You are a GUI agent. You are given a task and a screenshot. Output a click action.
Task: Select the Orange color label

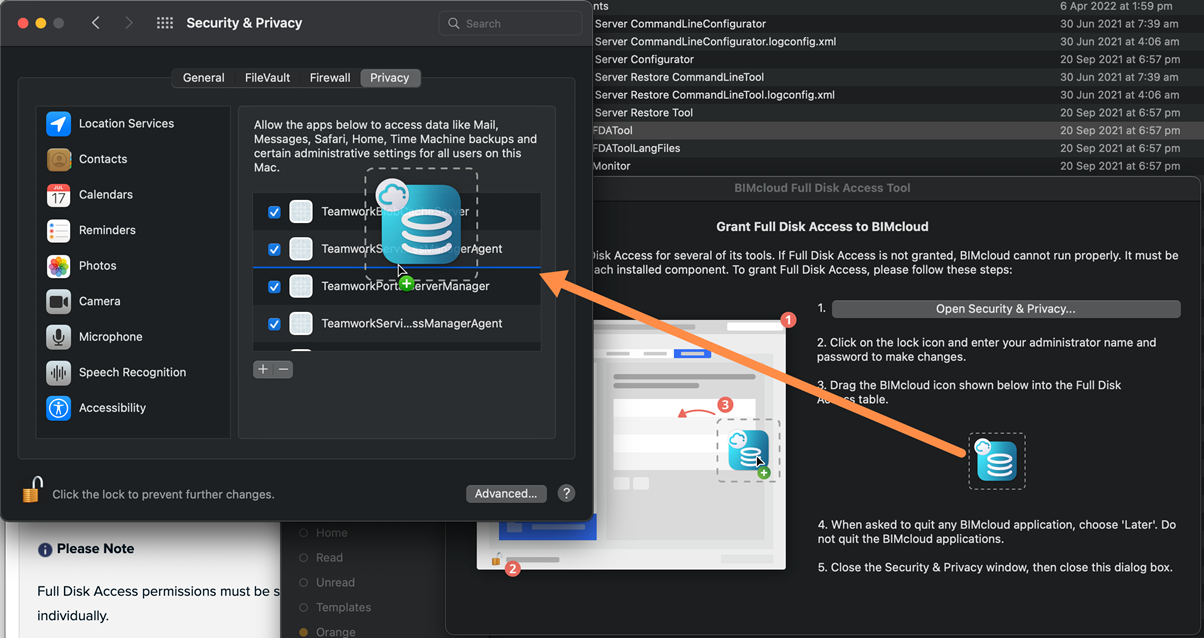click(x=338, y=631)
